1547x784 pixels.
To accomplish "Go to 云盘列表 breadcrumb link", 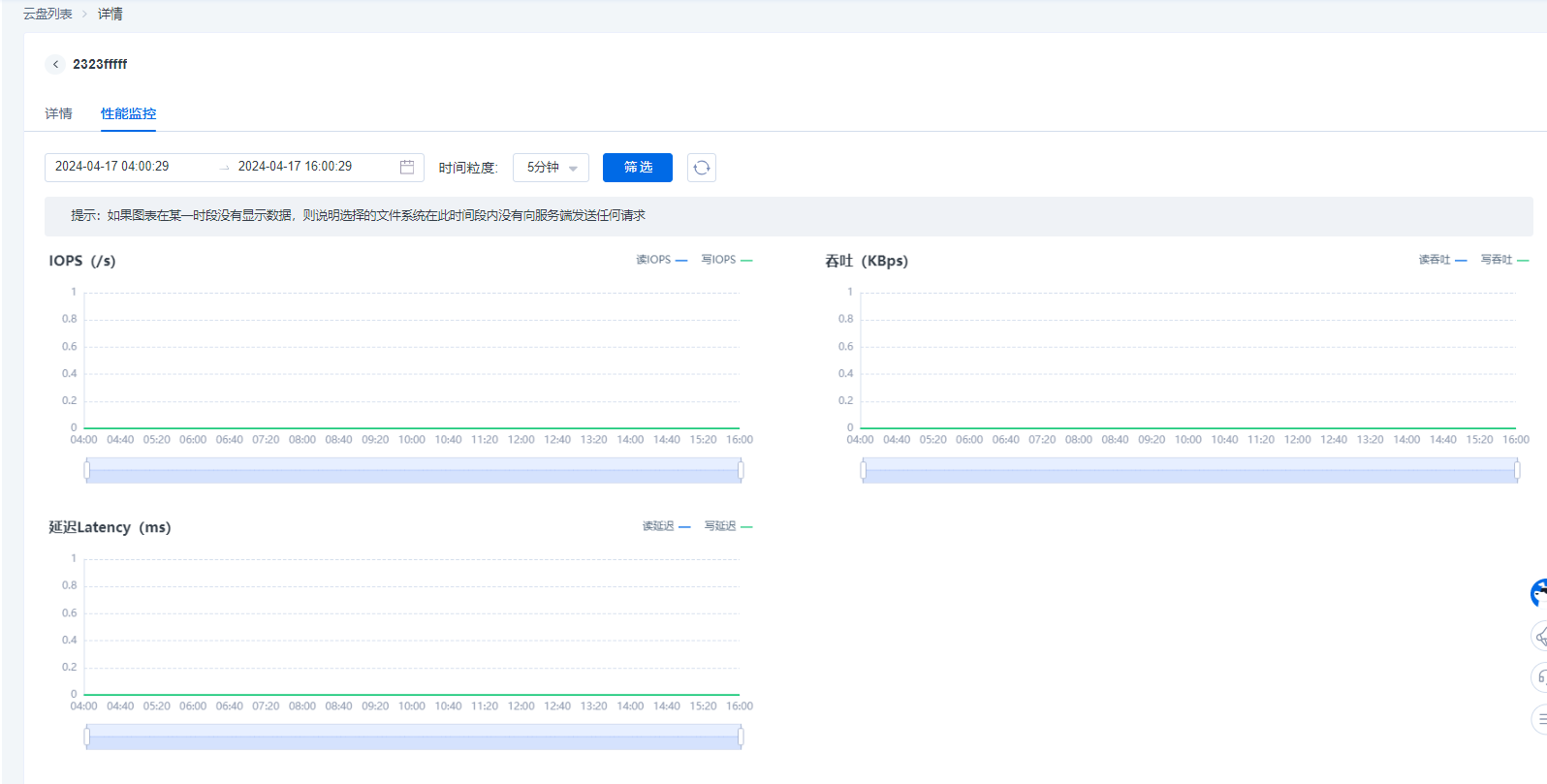I will point(47,14).
